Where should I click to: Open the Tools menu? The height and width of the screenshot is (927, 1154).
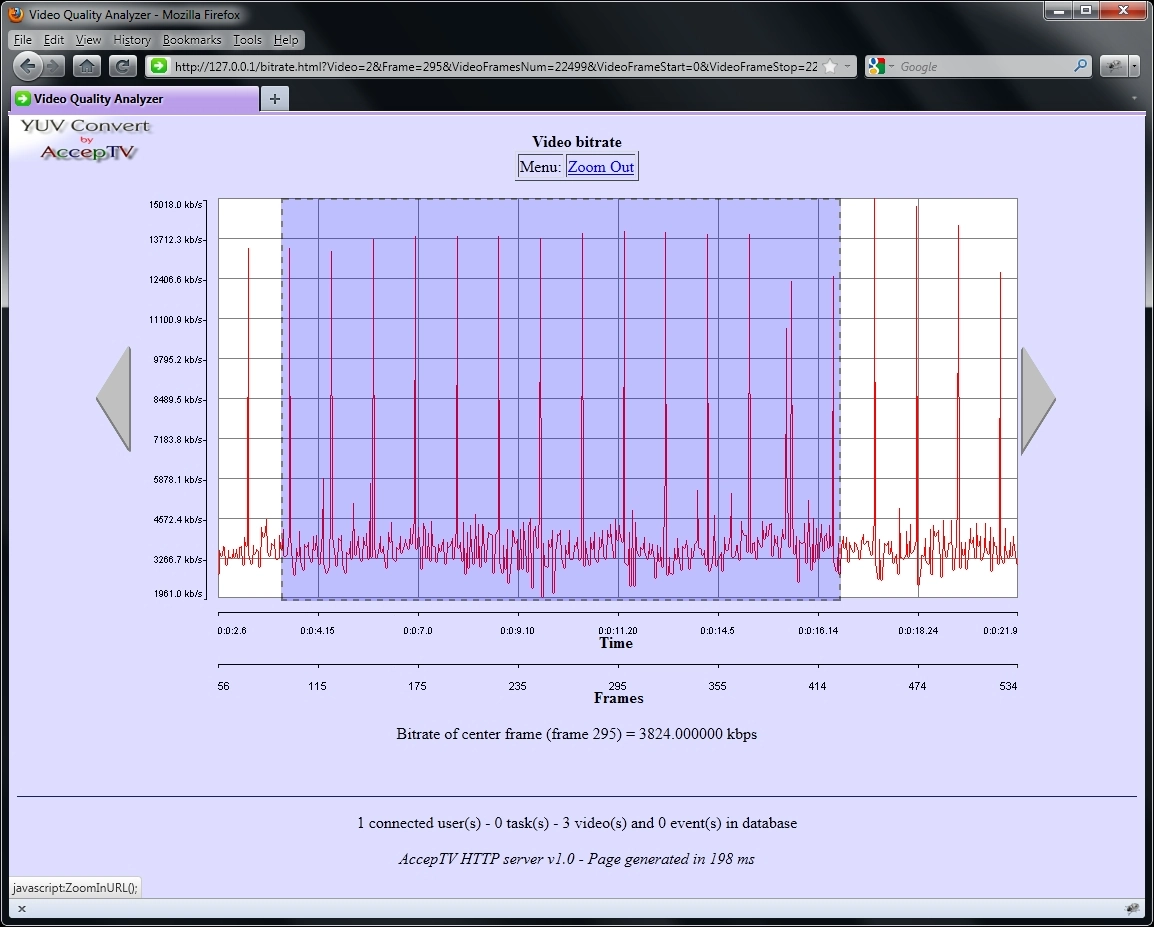tap(247, 40)
